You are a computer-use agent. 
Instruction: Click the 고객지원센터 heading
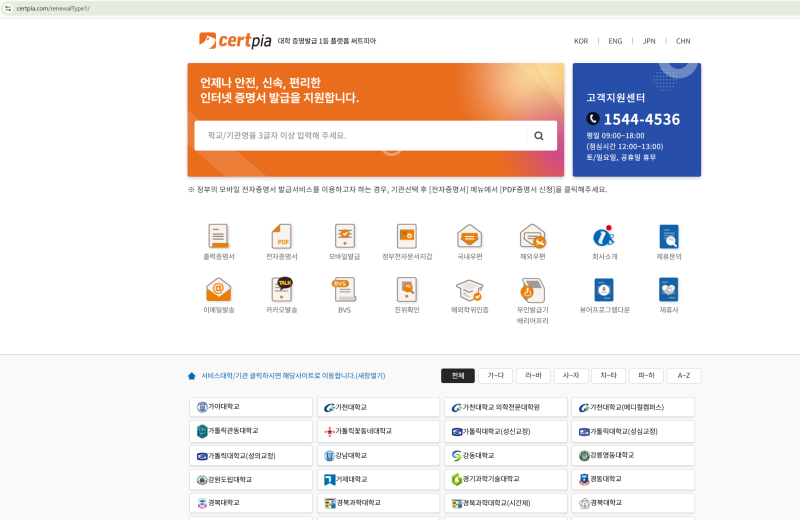click(615, 97)
